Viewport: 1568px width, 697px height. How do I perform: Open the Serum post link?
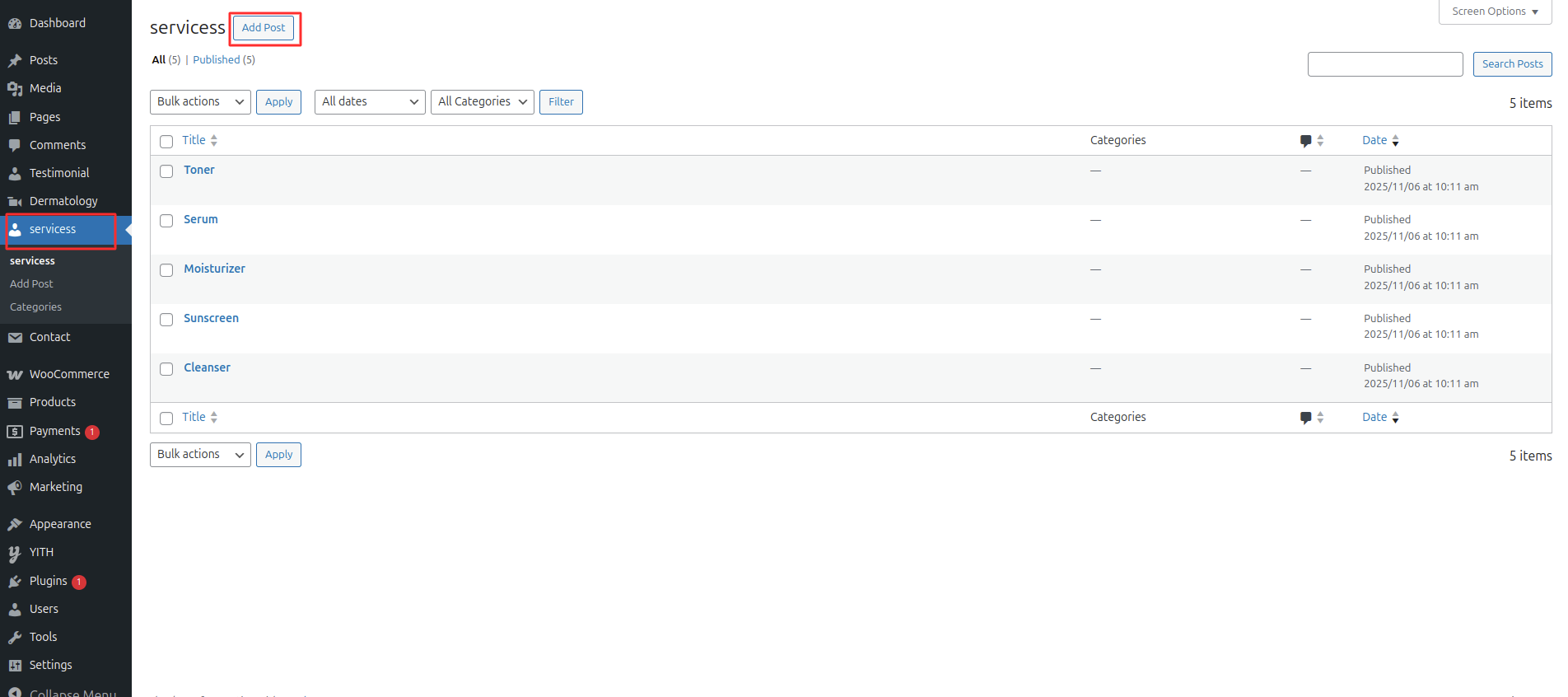[201, 220]
